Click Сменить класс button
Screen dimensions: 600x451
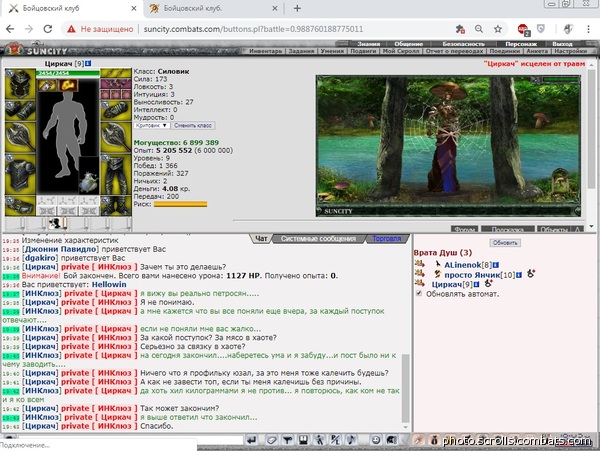coord(193,125)
